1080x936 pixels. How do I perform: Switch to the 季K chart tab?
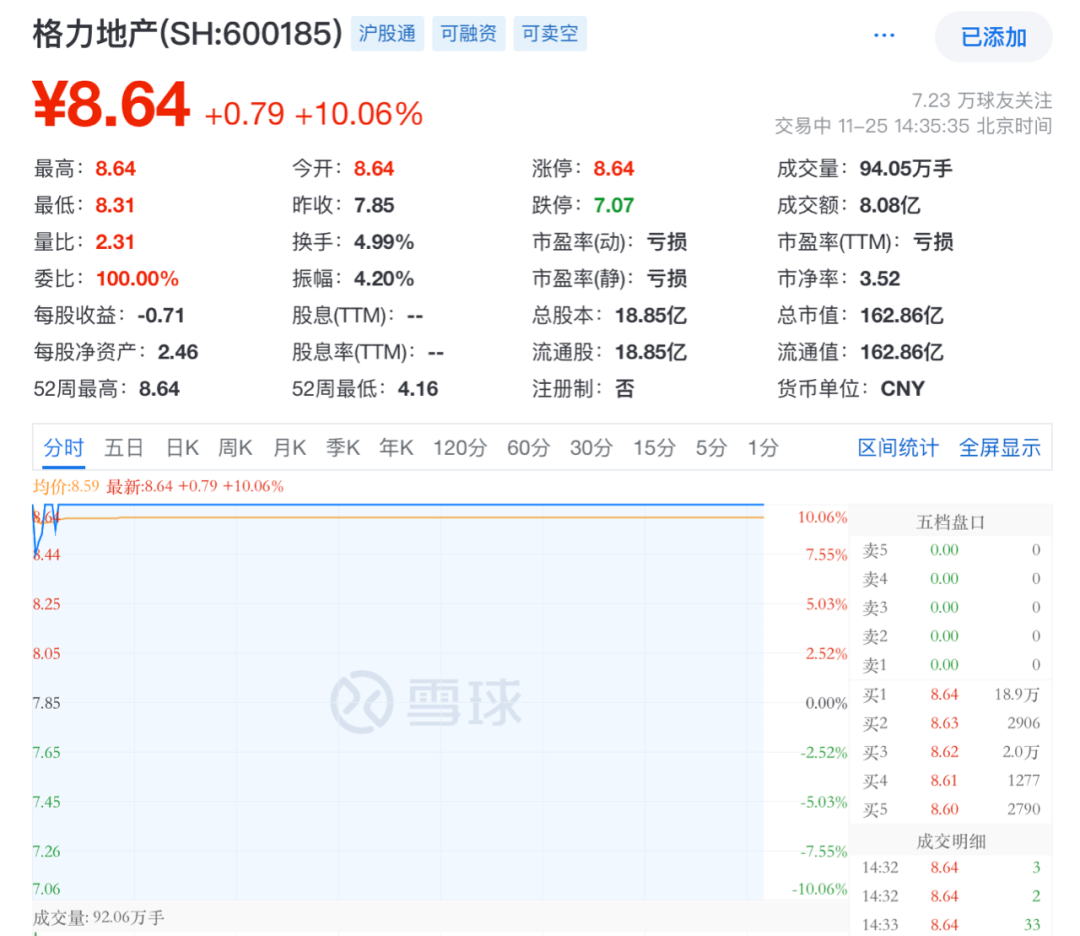tap(343, 448)
